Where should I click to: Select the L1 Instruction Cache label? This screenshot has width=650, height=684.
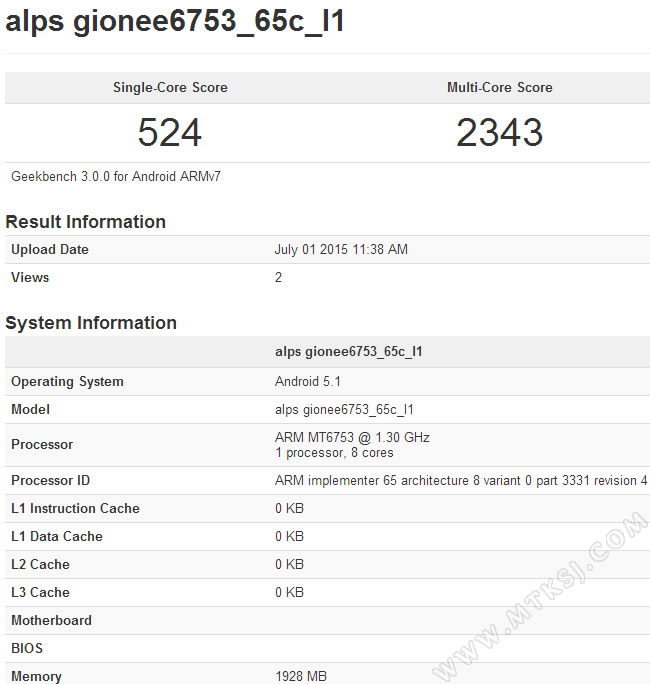(x=75, y=508)
